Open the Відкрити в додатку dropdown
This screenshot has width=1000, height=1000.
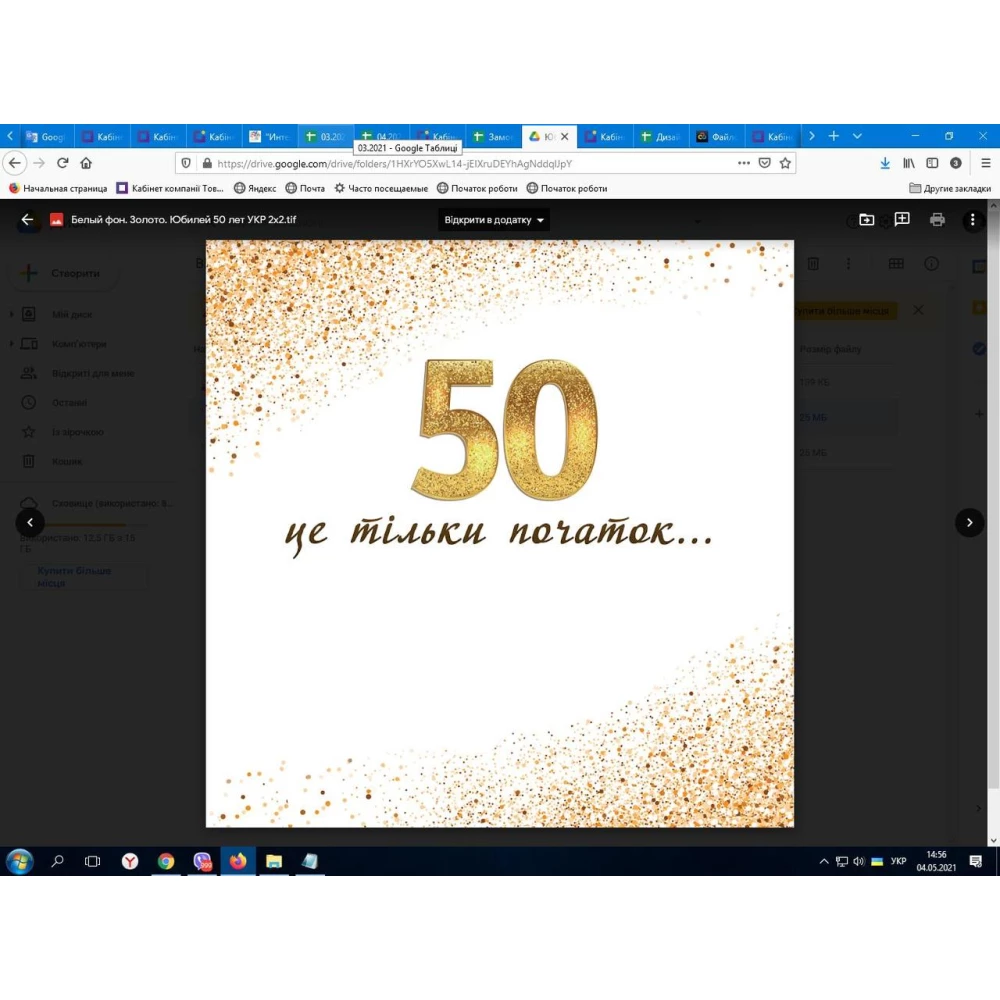click(x=491, y=219)
